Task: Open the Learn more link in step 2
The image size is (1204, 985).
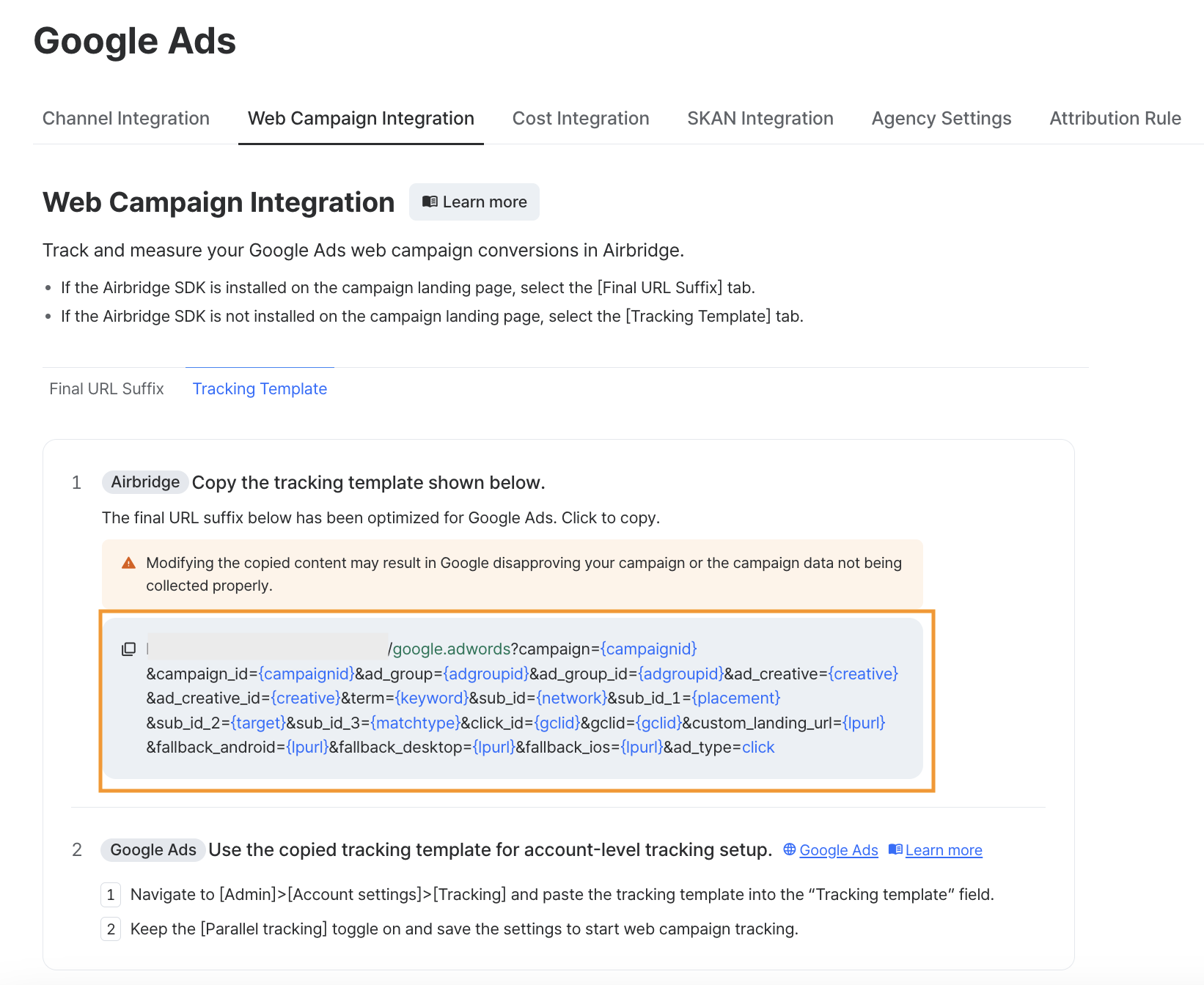Action: [x=944, y=850]
